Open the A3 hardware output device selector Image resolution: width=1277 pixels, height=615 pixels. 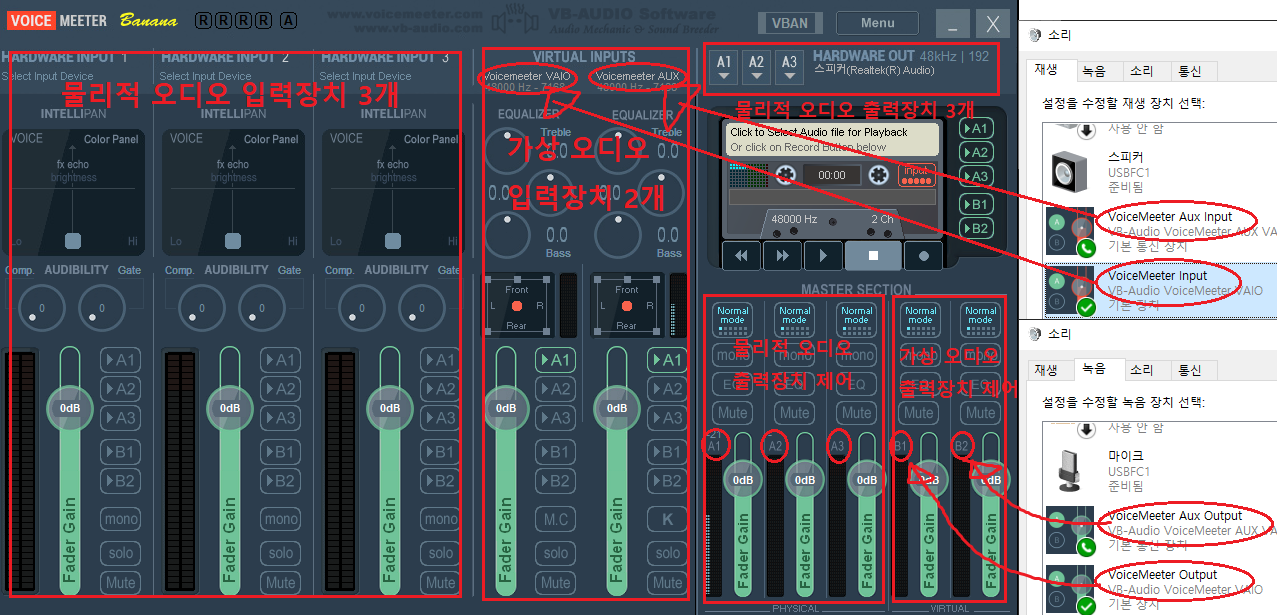tap(790, 67)
